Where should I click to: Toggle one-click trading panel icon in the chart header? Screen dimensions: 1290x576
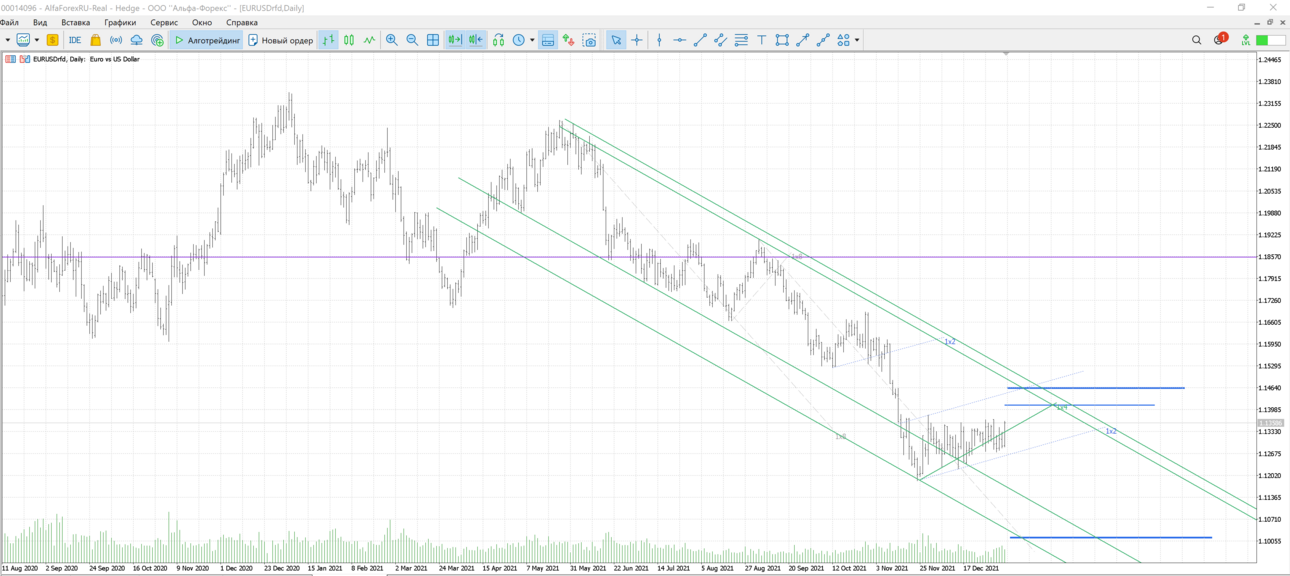11,59
